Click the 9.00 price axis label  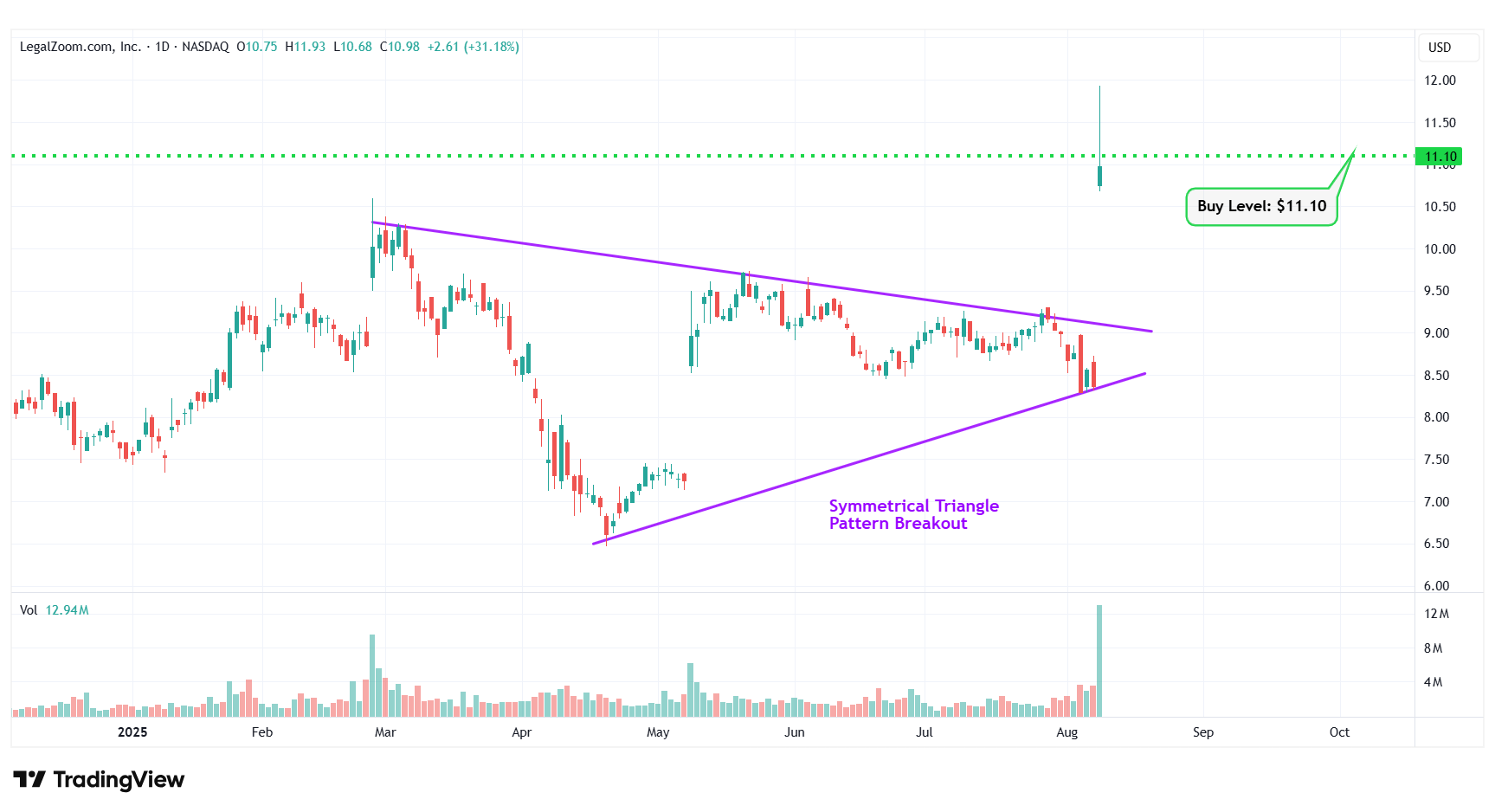[x=1437, y=333]
